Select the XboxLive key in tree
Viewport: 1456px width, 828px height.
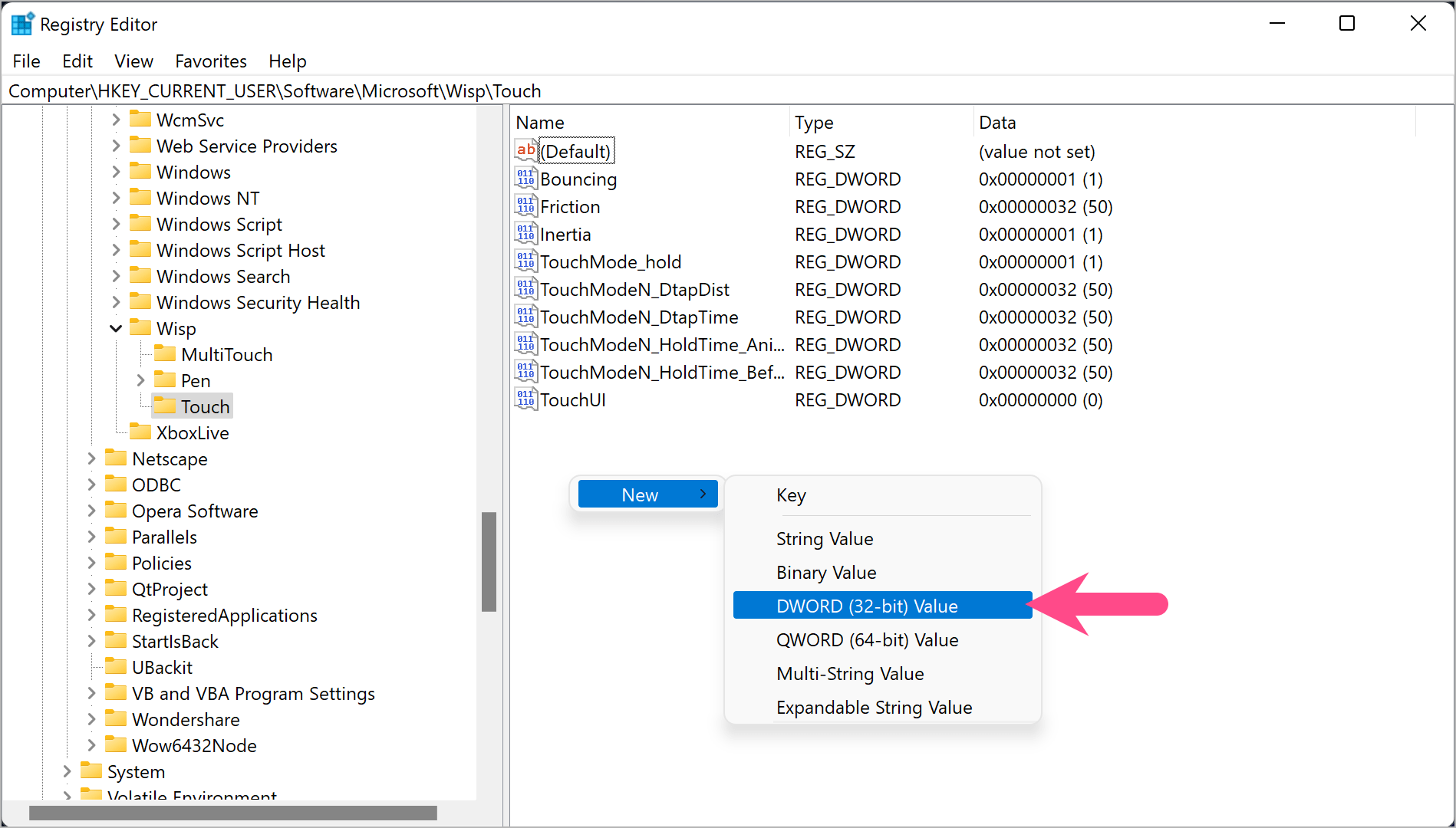(193, 433)
